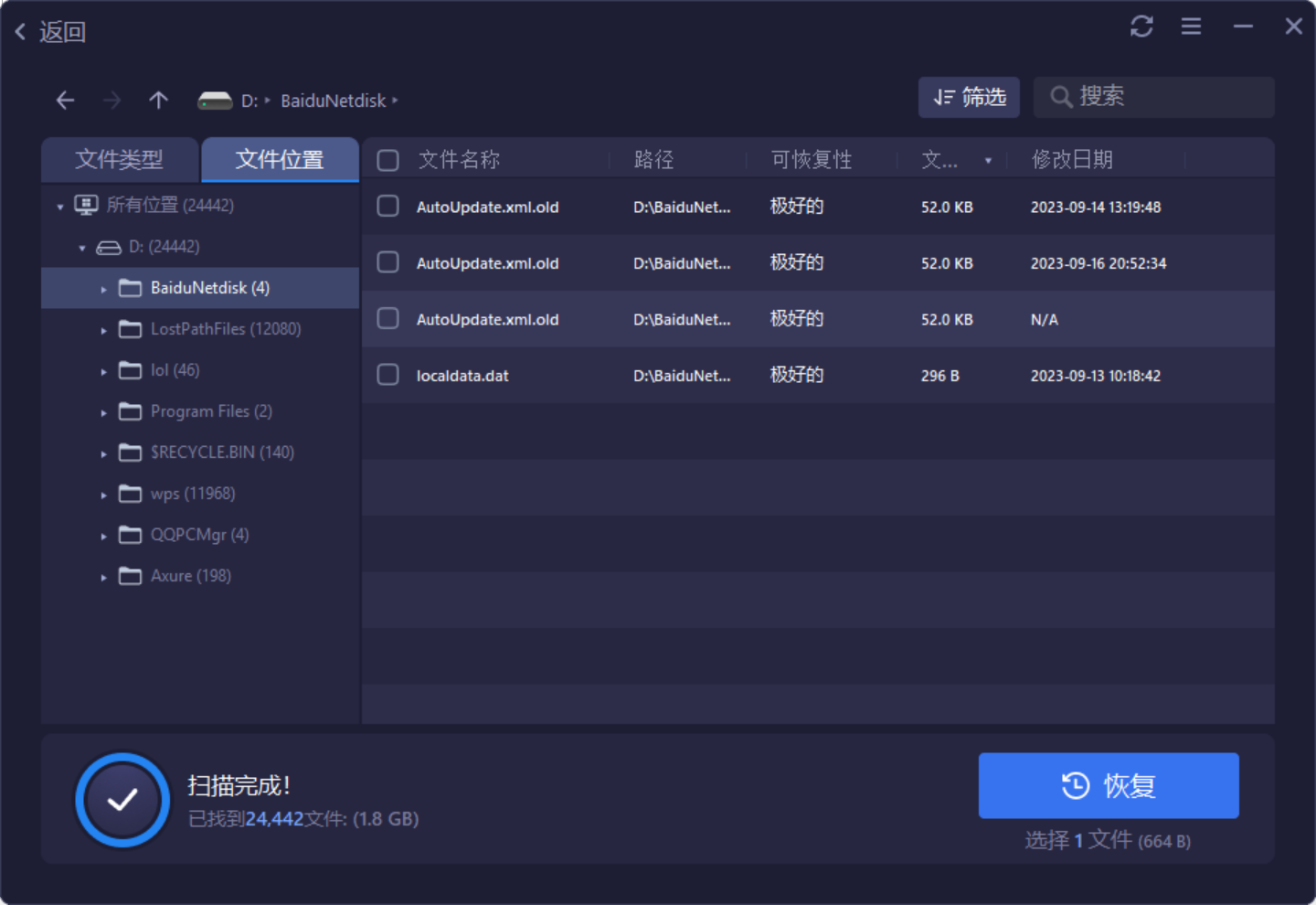This screenshot has height=905, width=1316.
Task: Click the breadcrumb arrow after D:
Action: (x=268, y=101)
